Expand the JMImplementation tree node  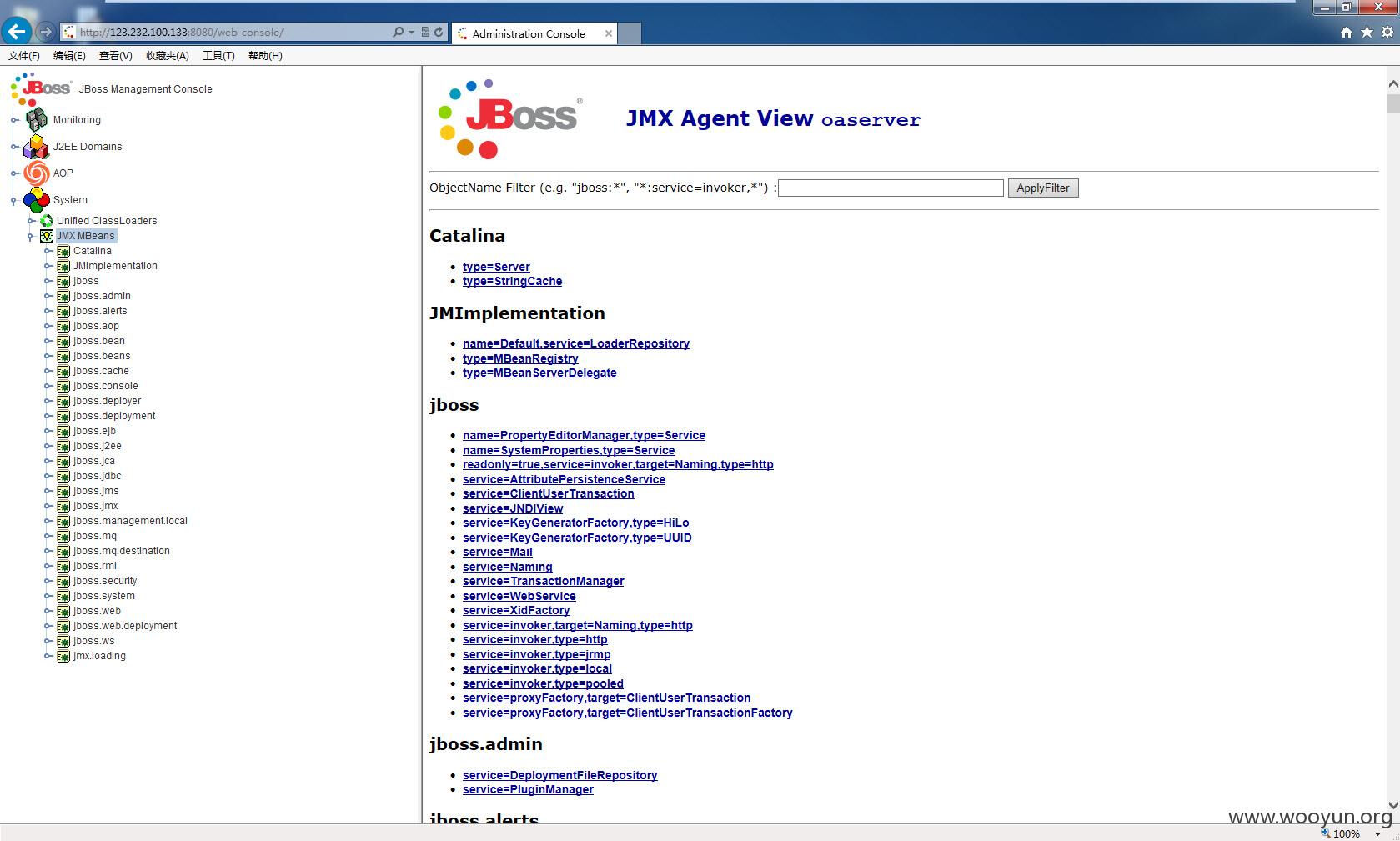click(x=48, y=266)
